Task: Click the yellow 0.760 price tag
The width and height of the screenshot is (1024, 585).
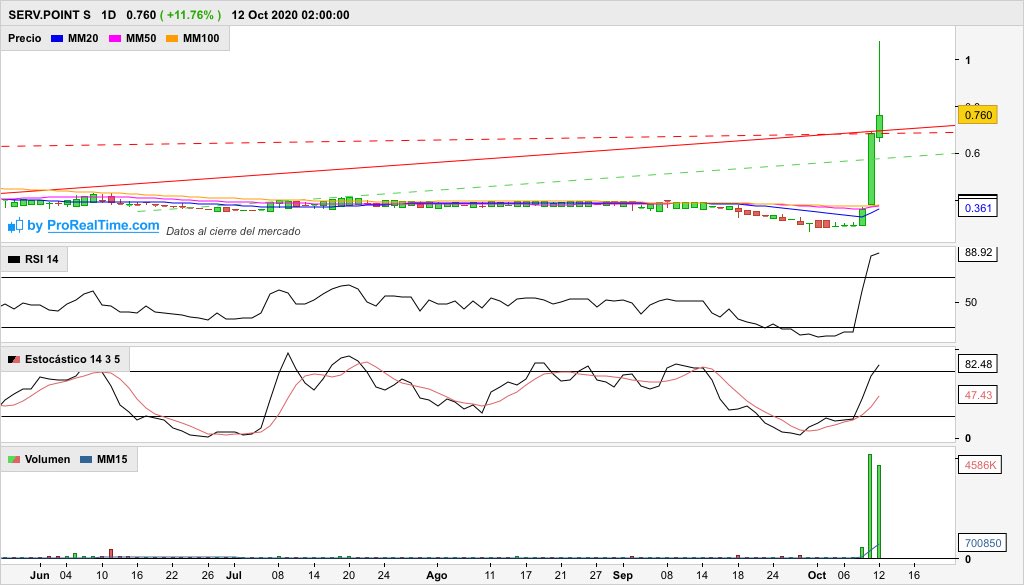Action: [978, 115]
